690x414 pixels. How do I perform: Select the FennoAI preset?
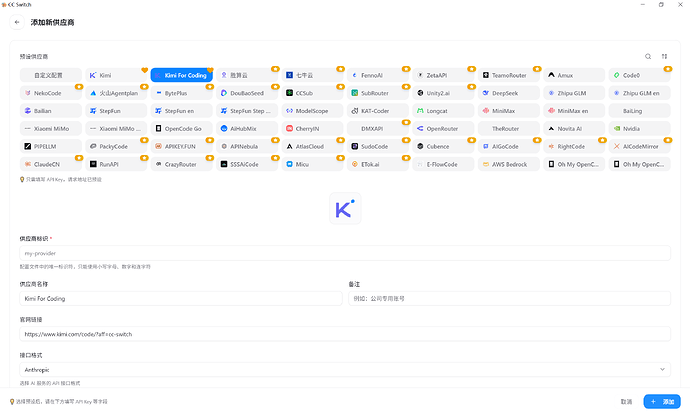378,75
